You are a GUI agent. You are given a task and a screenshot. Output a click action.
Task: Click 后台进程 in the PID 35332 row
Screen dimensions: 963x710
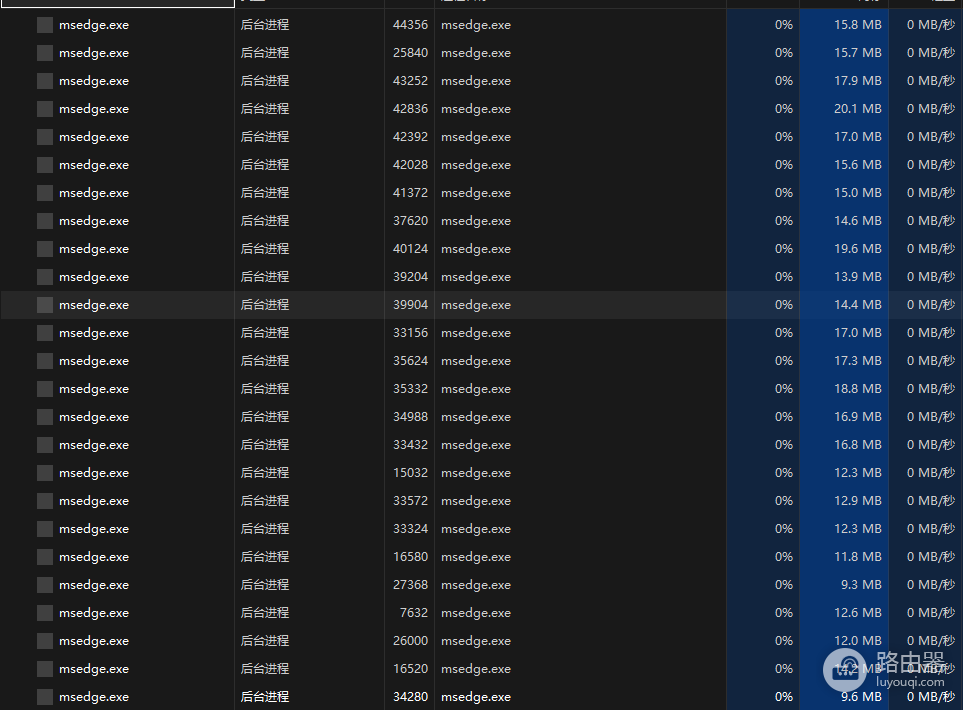[265, 389]
